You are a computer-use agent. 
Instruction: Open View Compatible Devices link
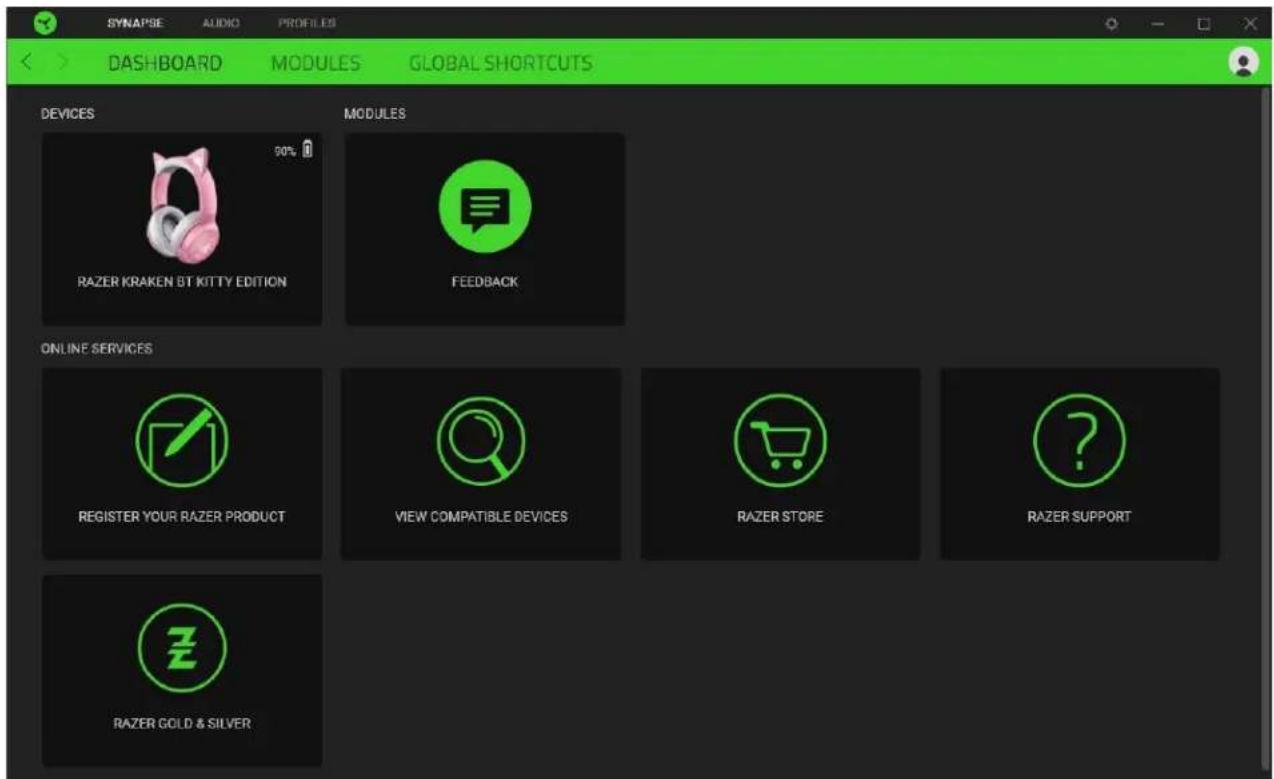[481, 517]
